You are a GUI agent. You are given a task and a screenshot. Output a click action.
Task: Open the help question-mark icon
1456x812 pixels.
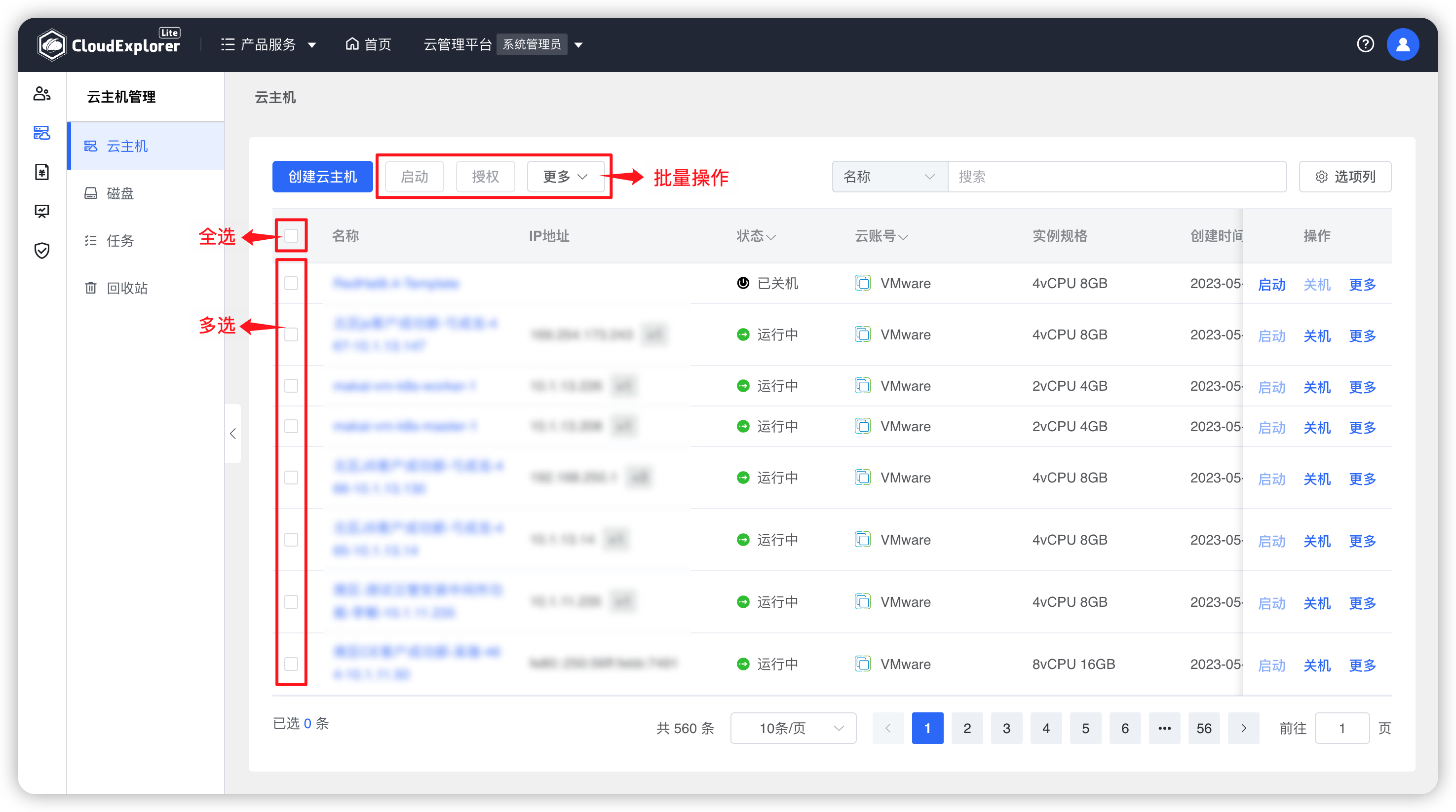1365,44
